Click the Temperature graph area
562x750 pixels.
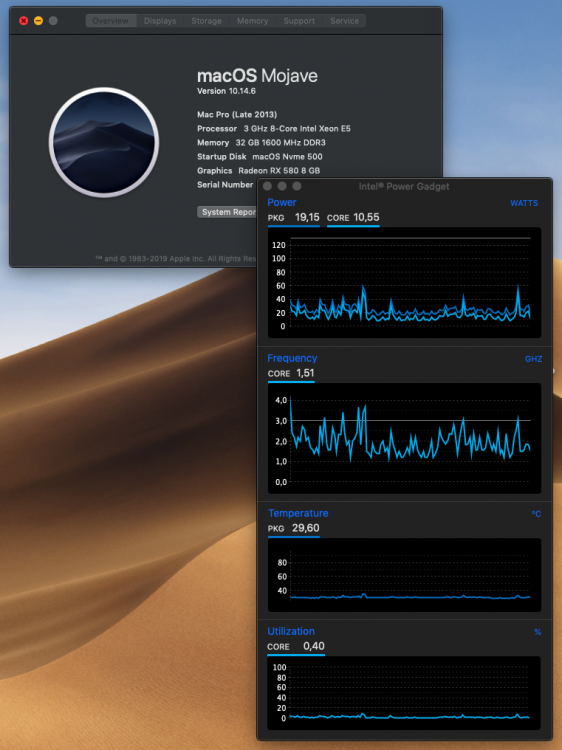405,575
